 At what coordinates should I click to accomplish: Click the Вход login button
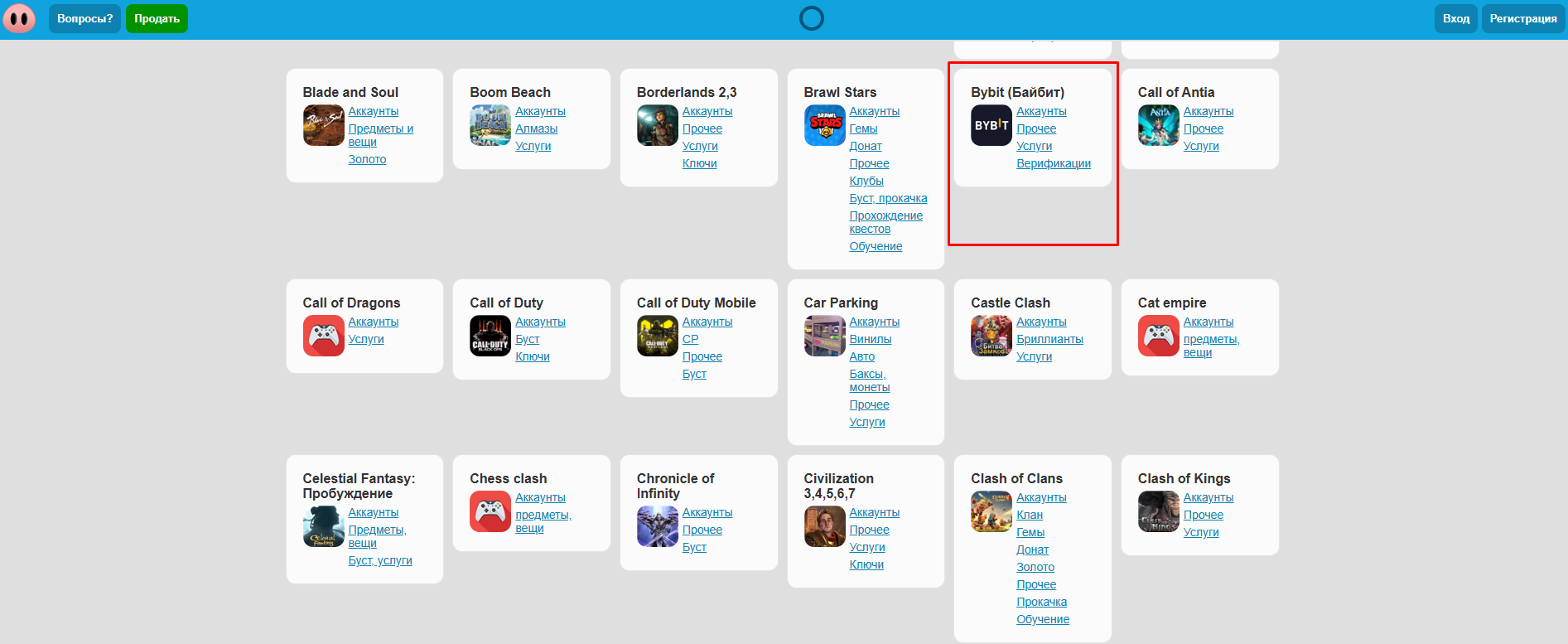click(1456, 18)
